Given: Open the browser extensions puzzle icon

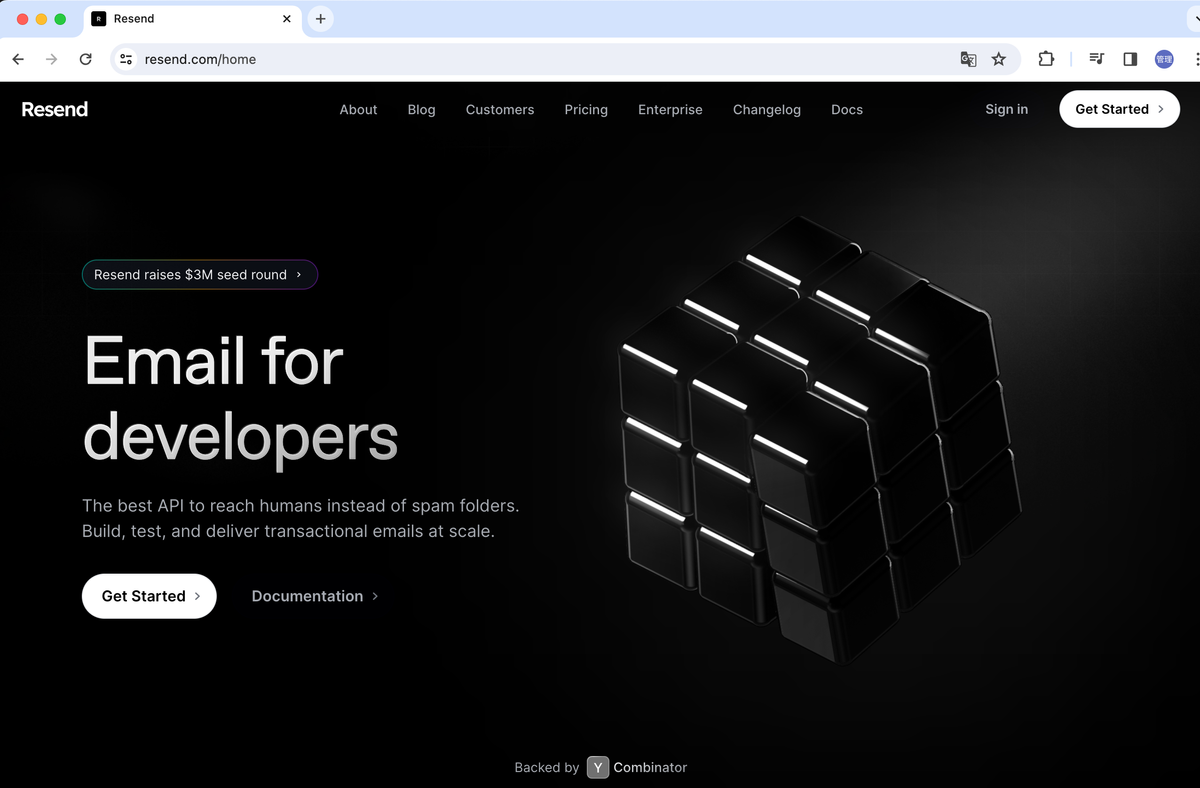Looking at the screenshot, I should tap(1046, 59).
